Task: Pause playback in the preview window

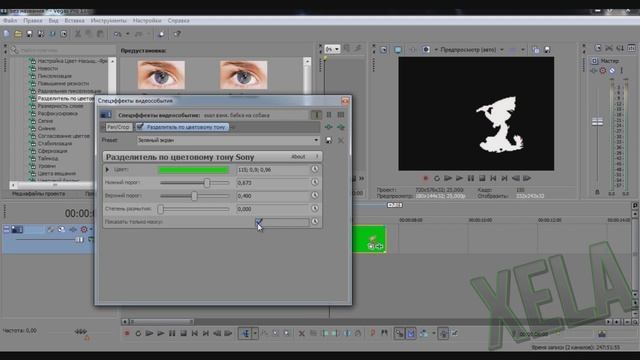Action: click(x=471, y=178)
